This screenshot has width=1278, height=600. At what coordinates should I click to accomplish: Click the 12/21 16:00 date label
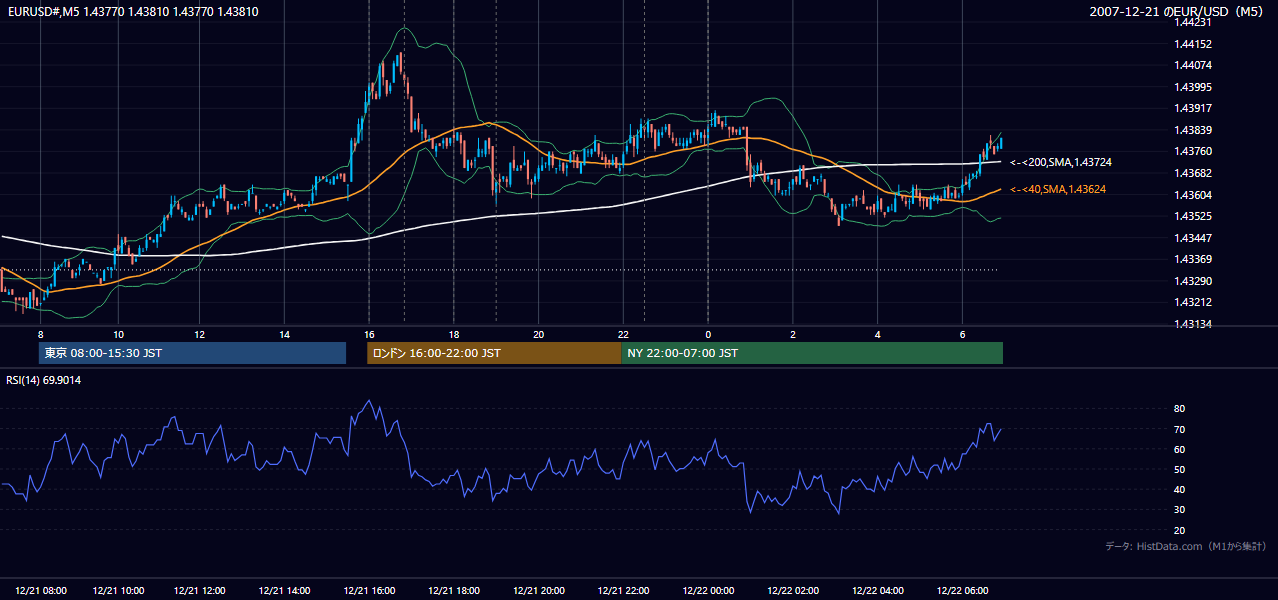pos(369,590)
